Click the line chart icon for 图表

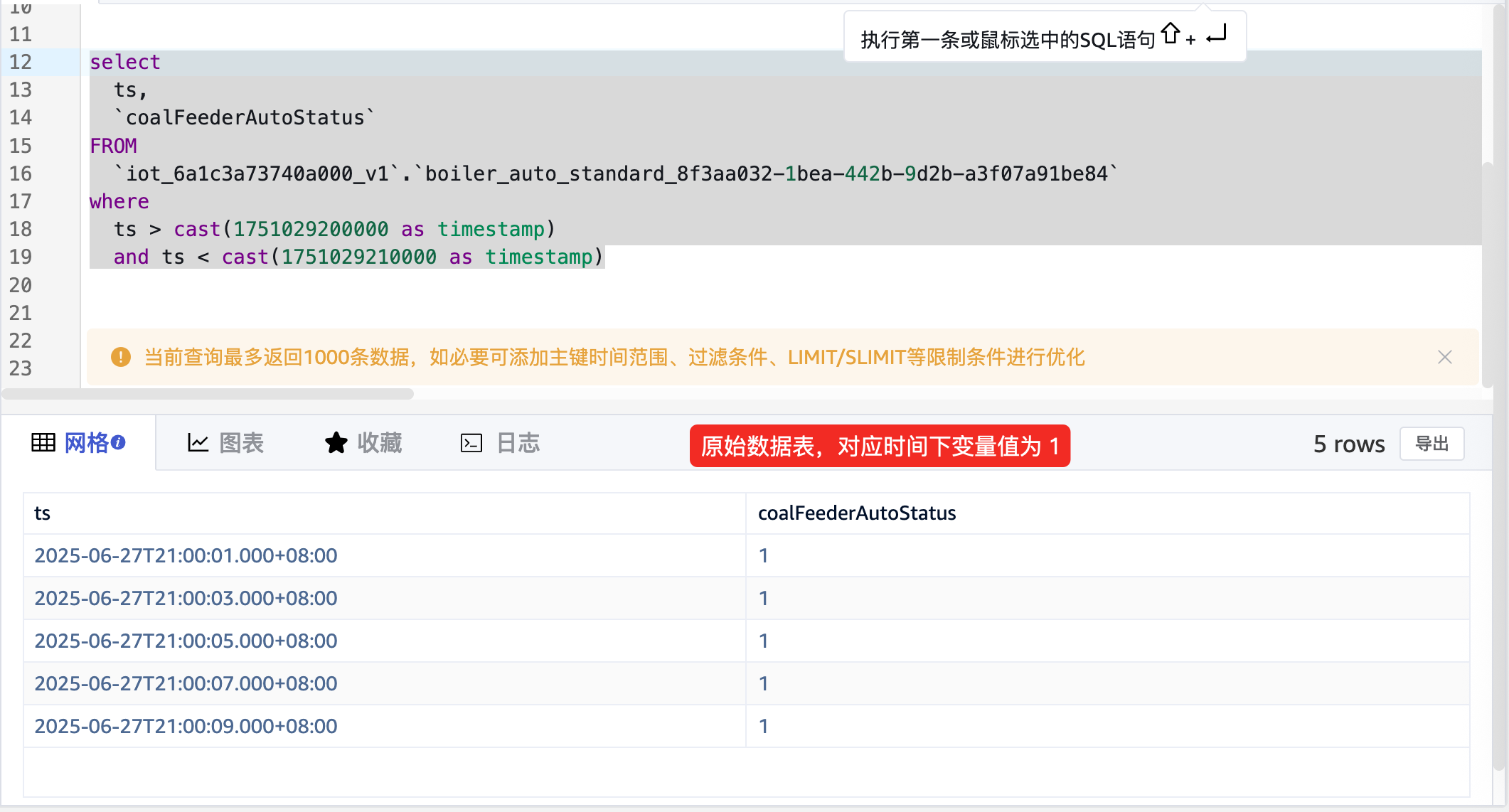coord(198,443)
